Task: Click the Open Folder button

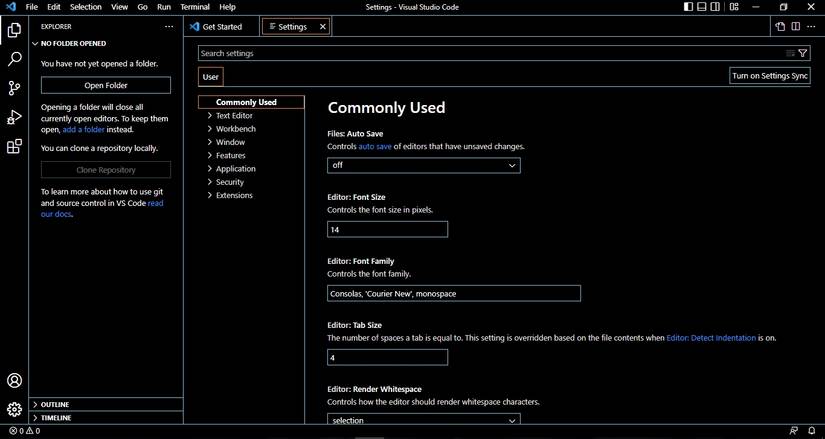Action: (105, 86)
